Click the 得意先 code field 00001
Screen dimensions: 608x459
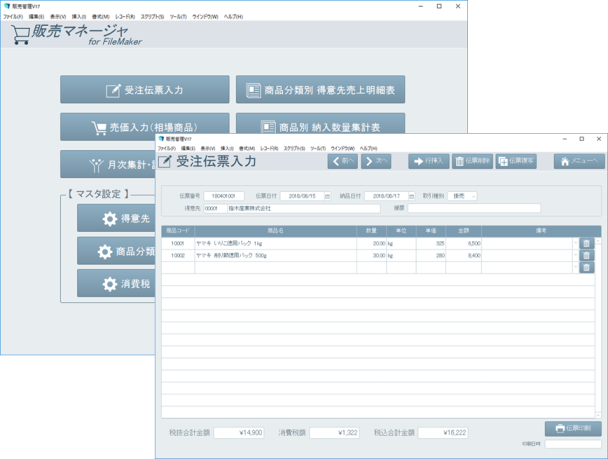click(215, 209)
